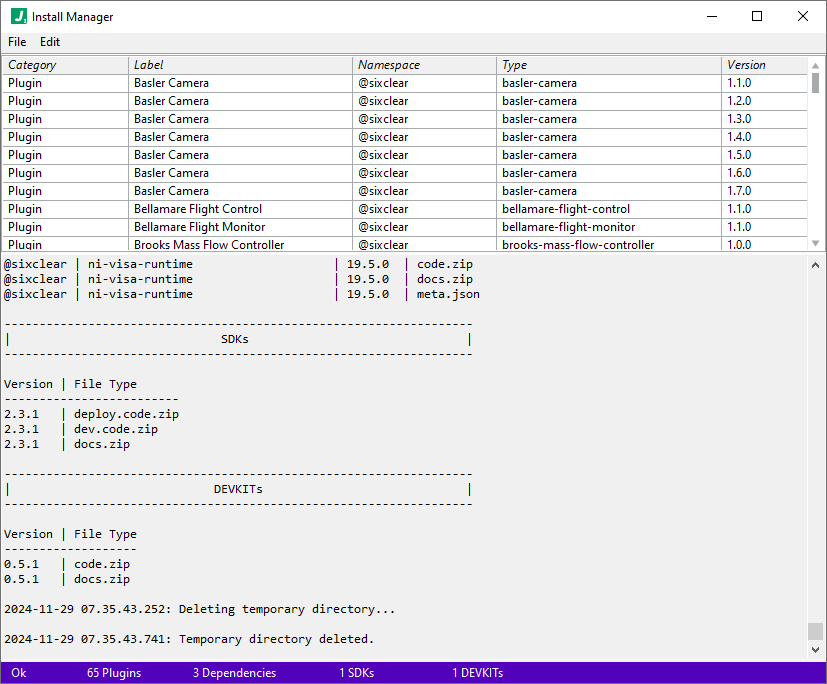Click the 1 DEVKITs status bar entry
827x684 pixels.
coord(479,673)
